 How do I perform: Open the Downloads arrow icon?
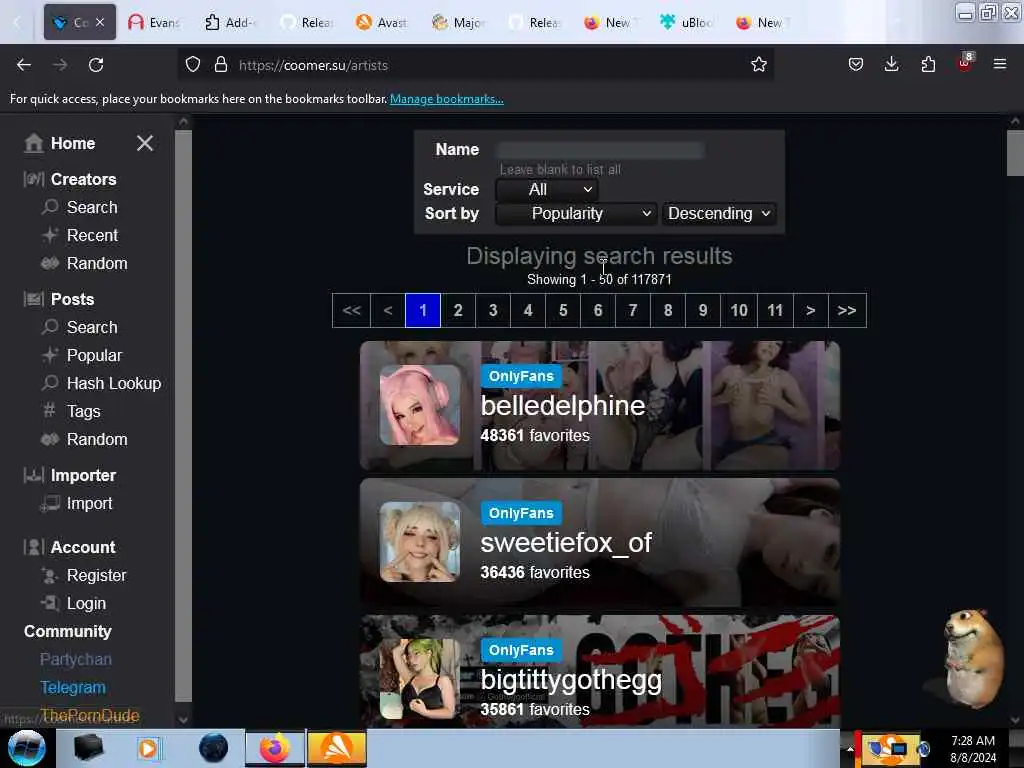pyautogui.click(x=891, y=64)
